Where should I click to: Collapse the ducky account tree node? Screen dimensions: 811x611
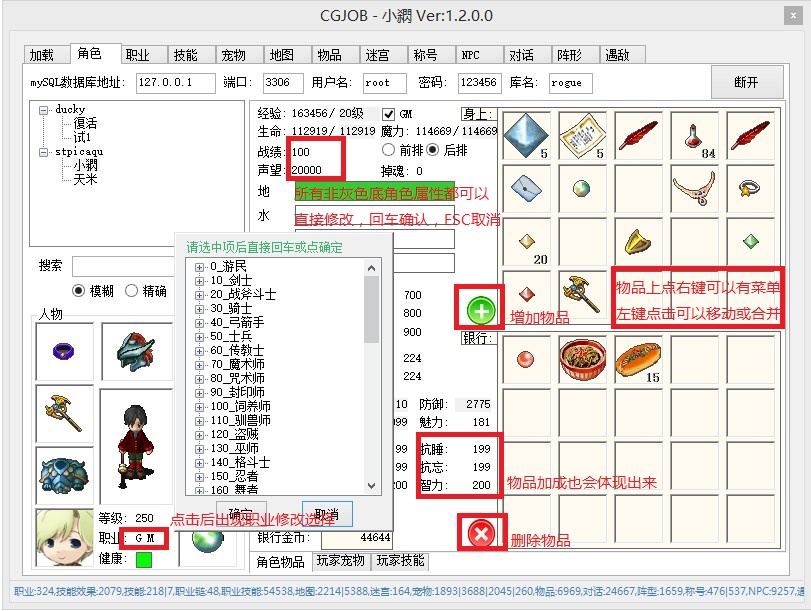(44, 109)
